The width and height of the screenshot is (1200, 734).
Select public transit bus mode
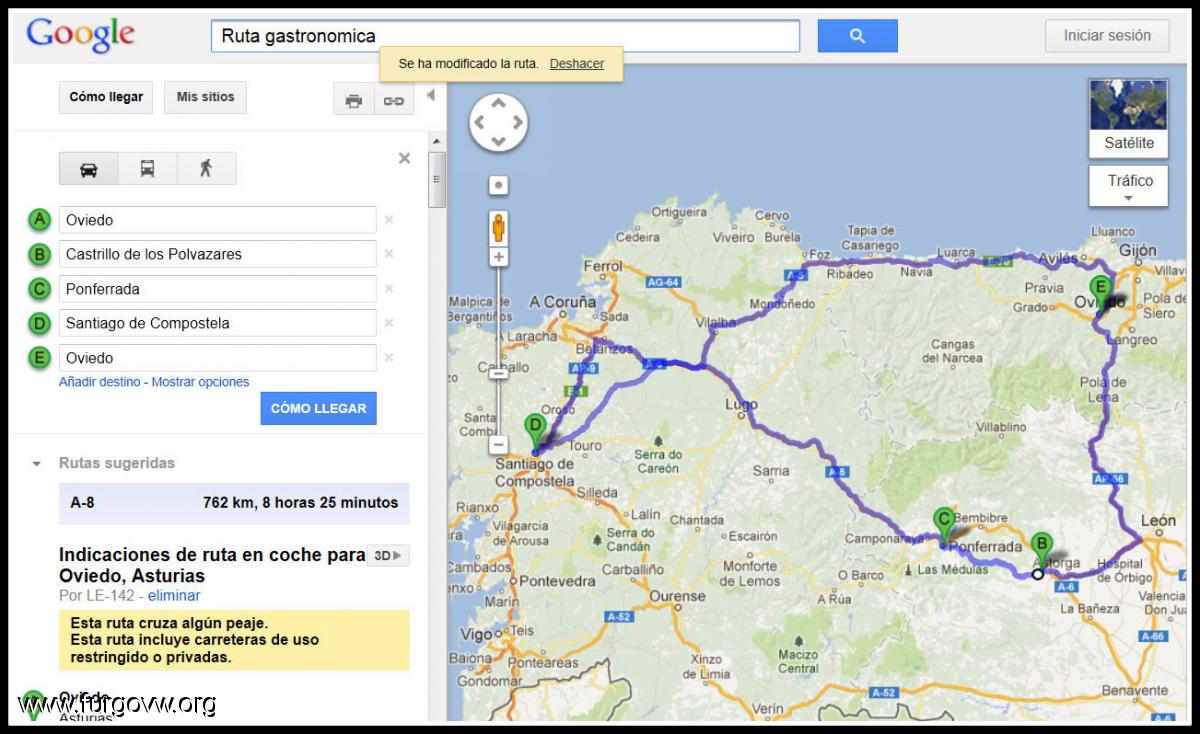(147, 168)
